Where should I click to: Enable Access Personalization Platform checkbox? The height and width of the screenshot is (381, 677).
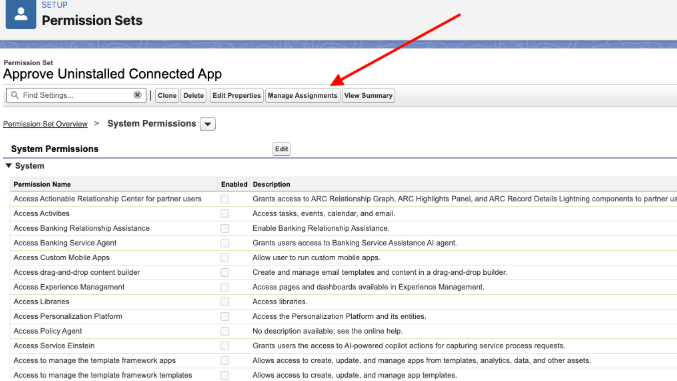[x=225, y=316]
